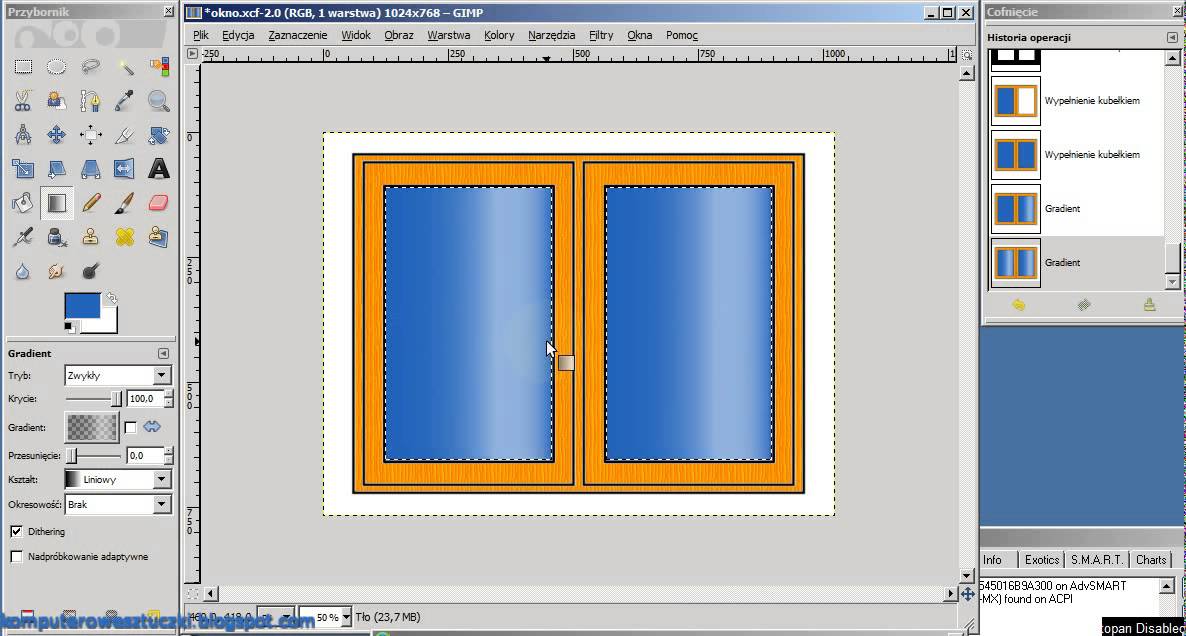Select the Ellipse Select tool
Viewport: 1186px width, 636px height.
click(x=57, y=67)
